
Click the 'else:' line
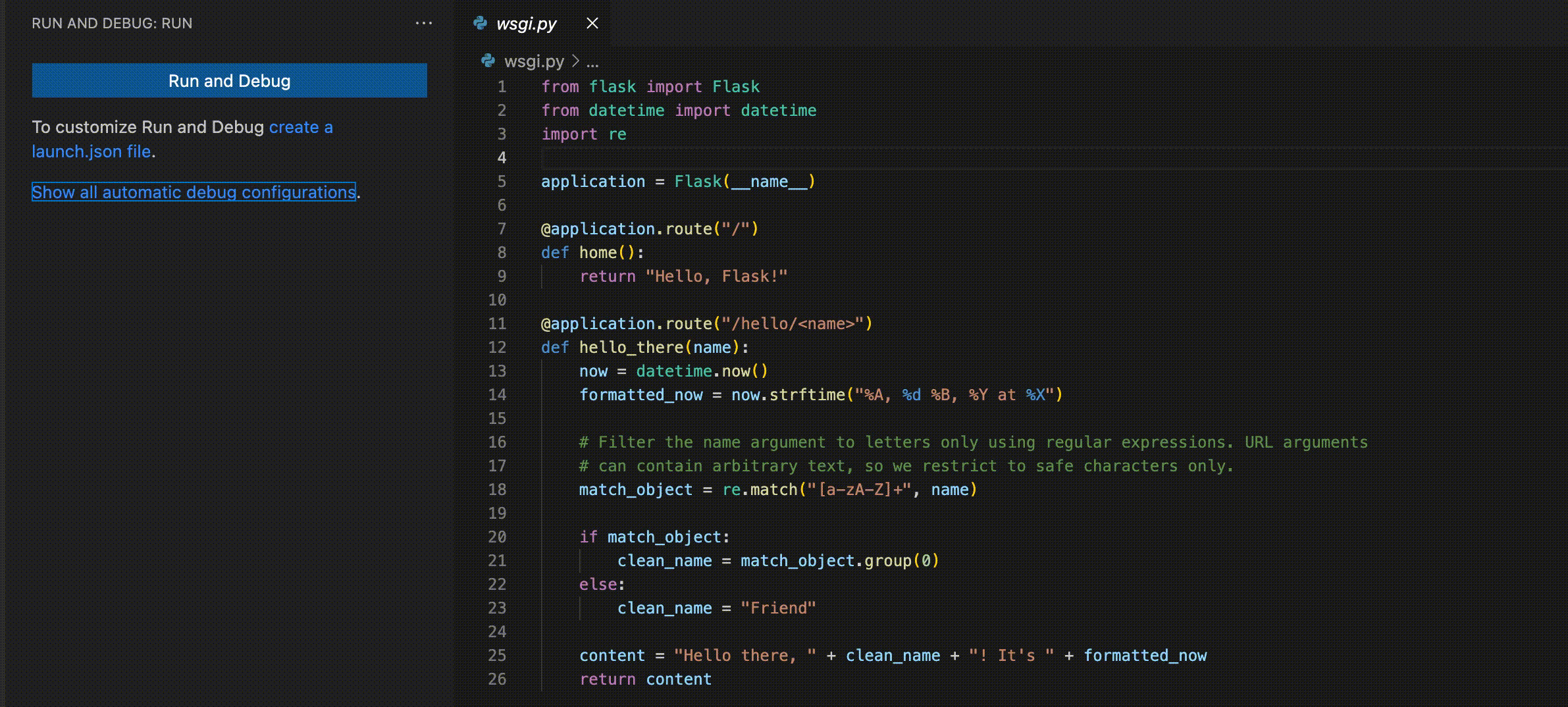click(602, 584)
